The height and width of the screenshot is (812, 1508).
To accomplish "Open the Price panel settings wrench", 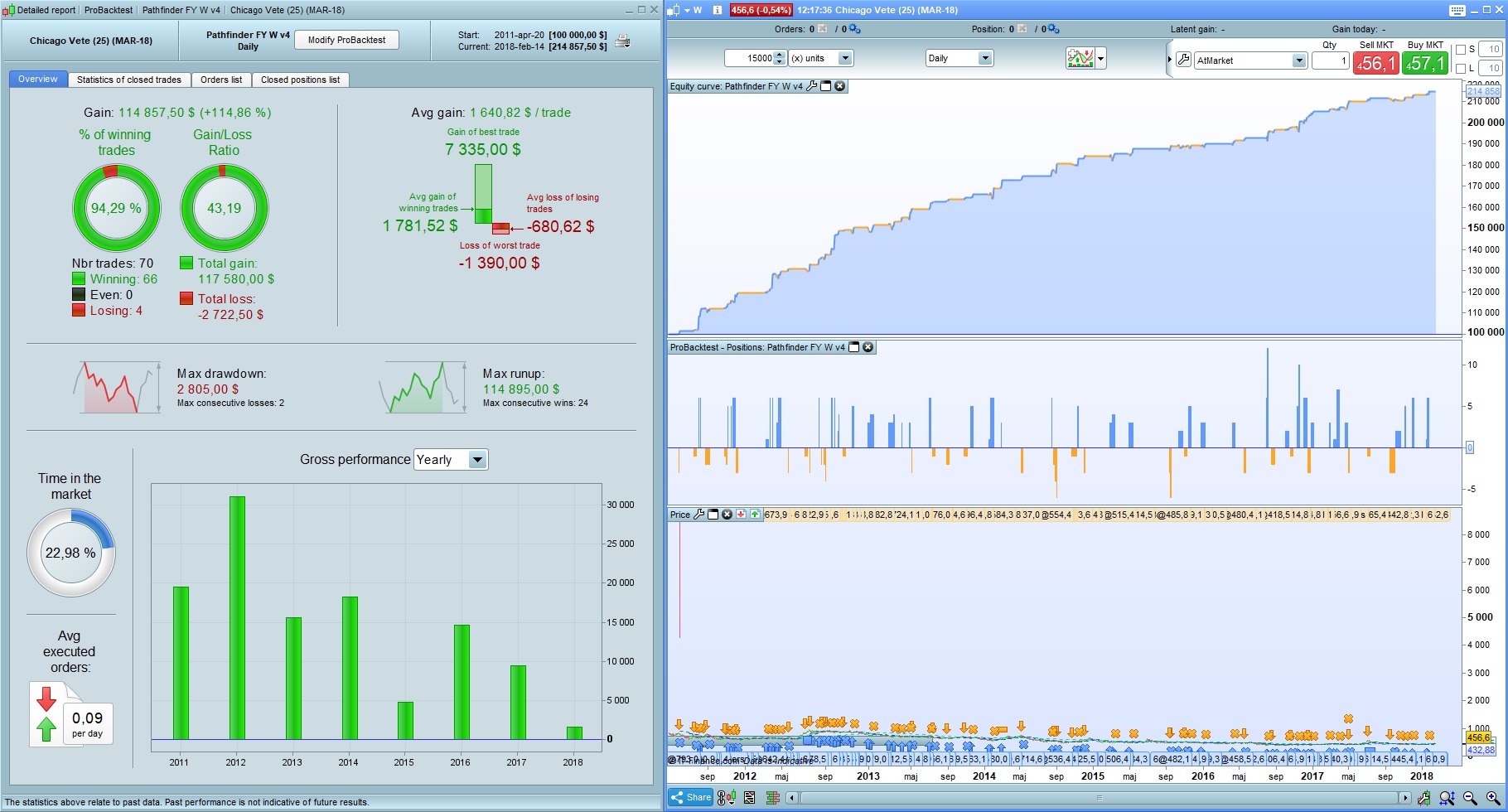I will click(x=699, y=515).
